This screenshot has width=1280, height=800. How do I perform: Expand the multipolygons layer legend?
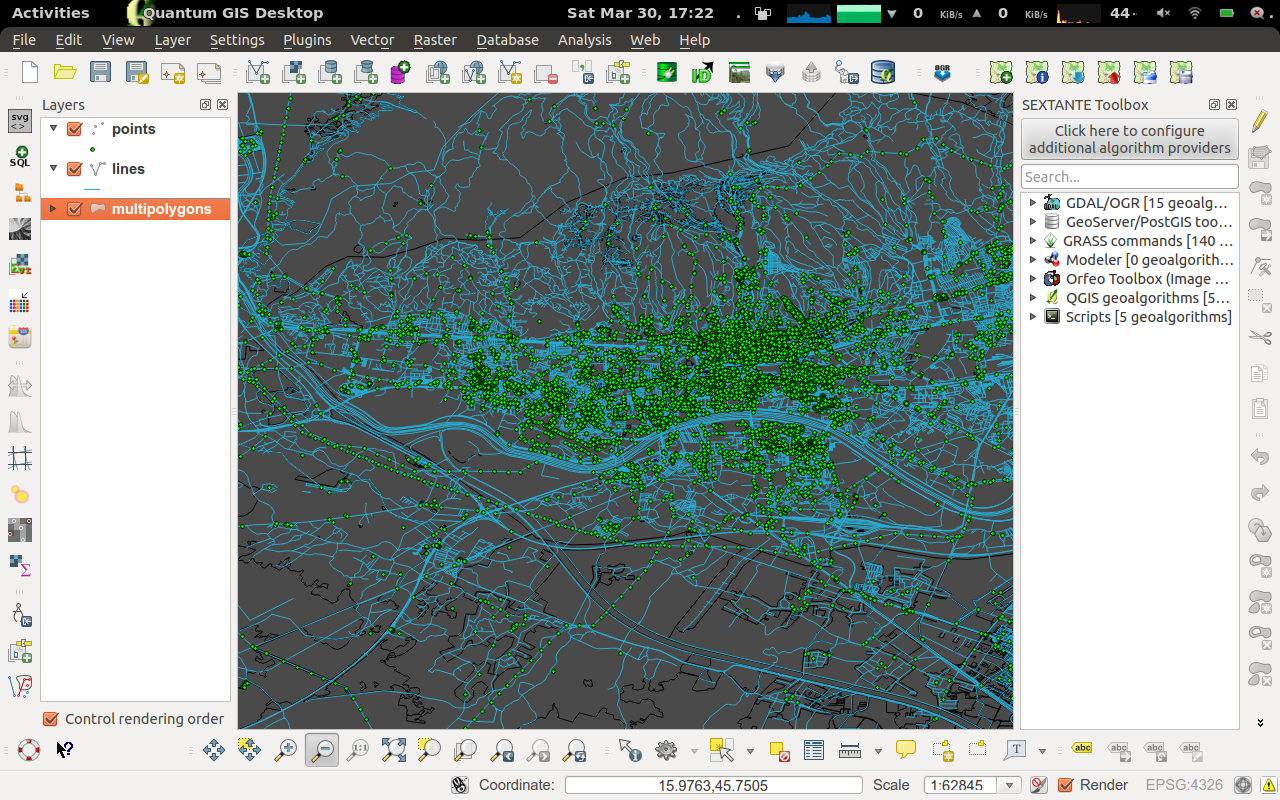tap(53, 209)
